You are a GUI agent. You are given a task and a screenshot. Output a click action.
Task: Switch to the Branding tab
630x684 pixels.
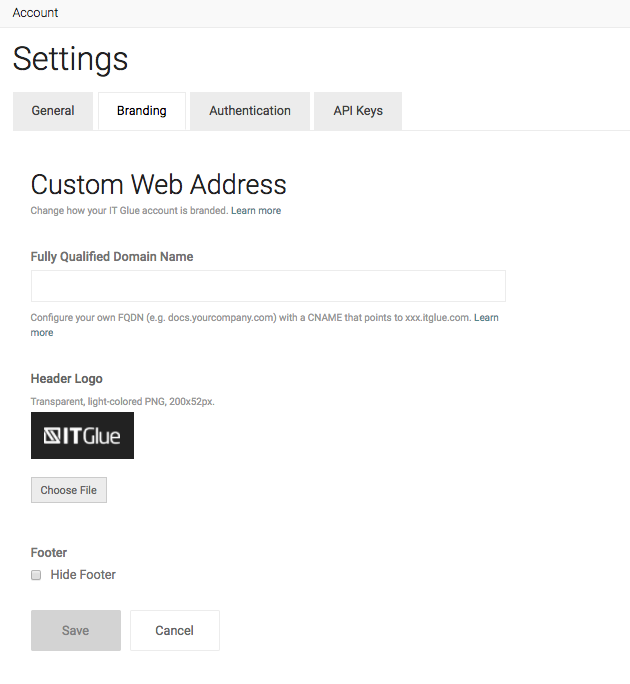[x=141, y=111]
